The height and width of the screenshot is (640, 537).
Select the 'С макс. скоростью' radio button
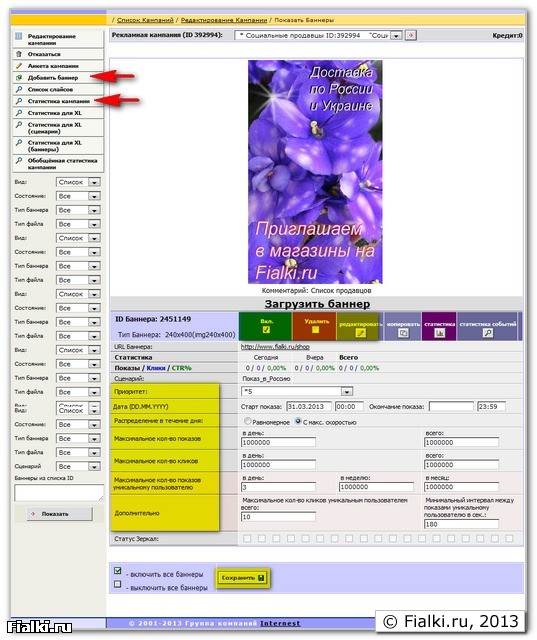(x=298, y=421)
